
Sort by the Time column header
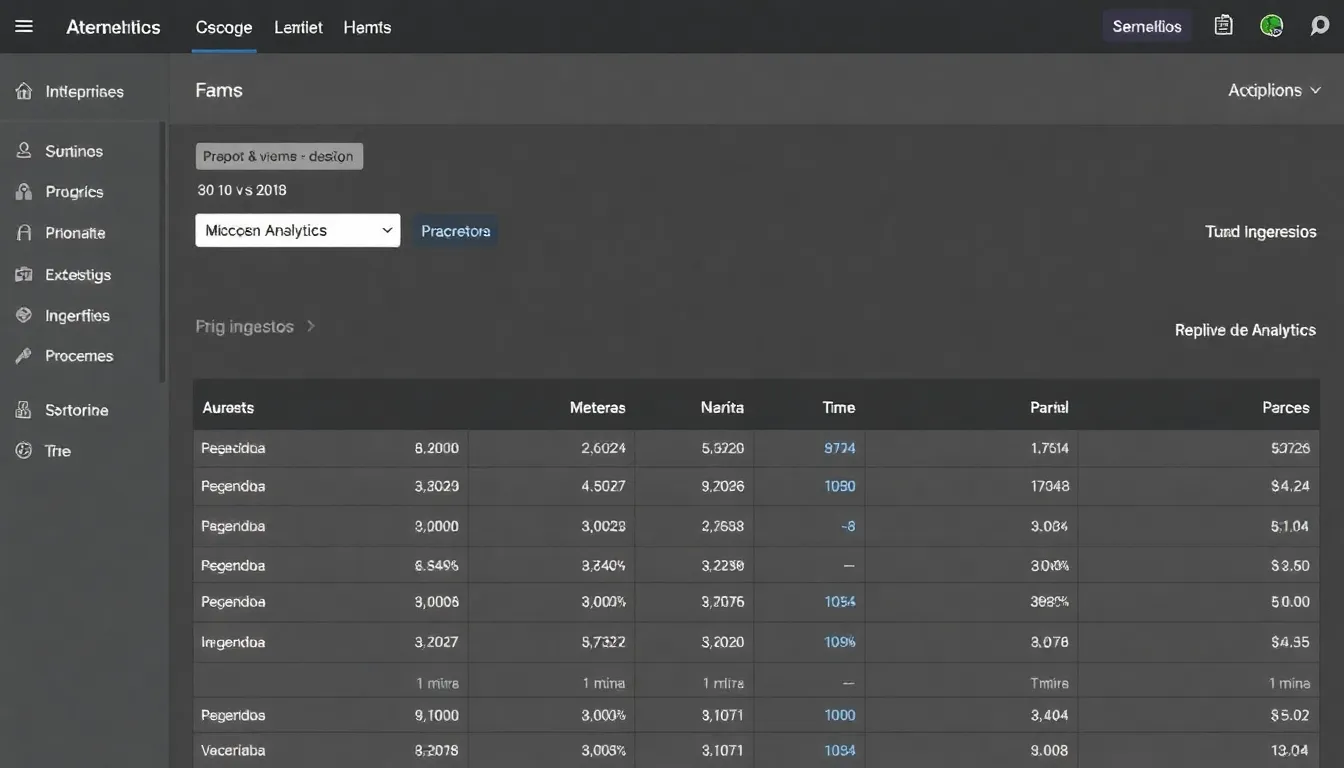[839, 407]
